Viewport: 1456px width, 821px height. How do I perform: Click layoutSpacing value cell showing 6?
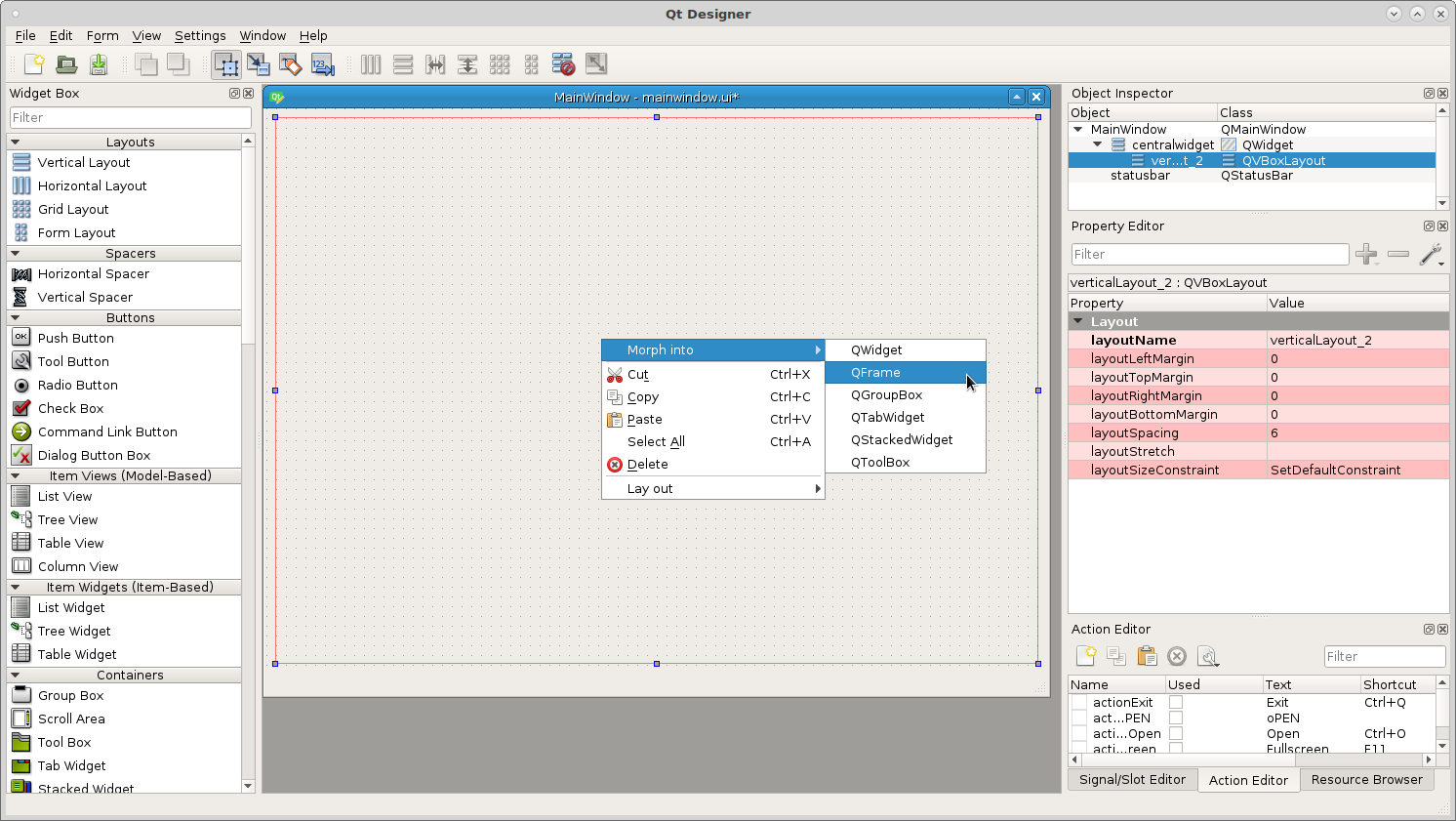click(x=1357, y=433)
